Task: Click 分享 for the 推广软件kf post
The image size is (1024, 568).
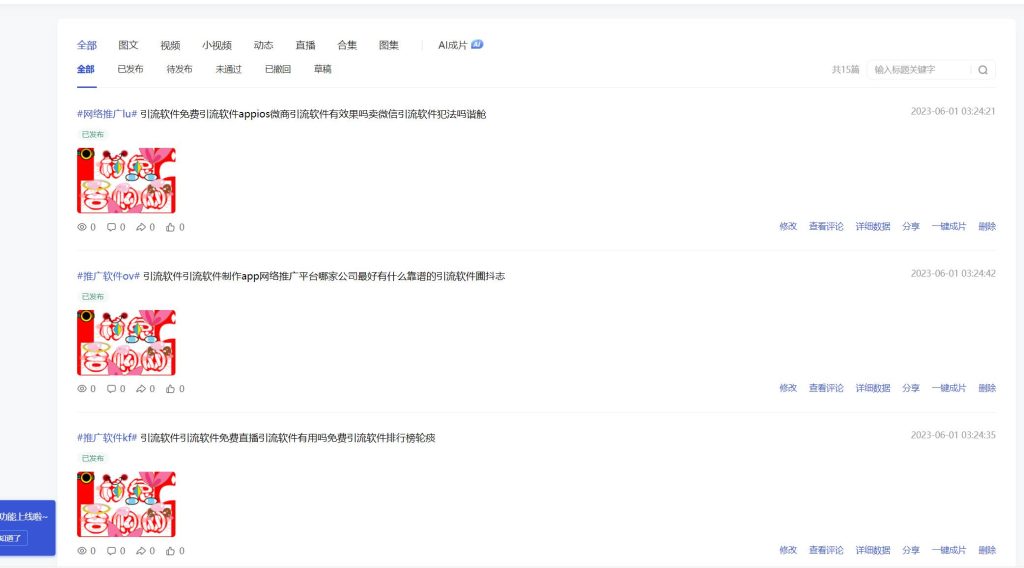Action: [911, 550]
